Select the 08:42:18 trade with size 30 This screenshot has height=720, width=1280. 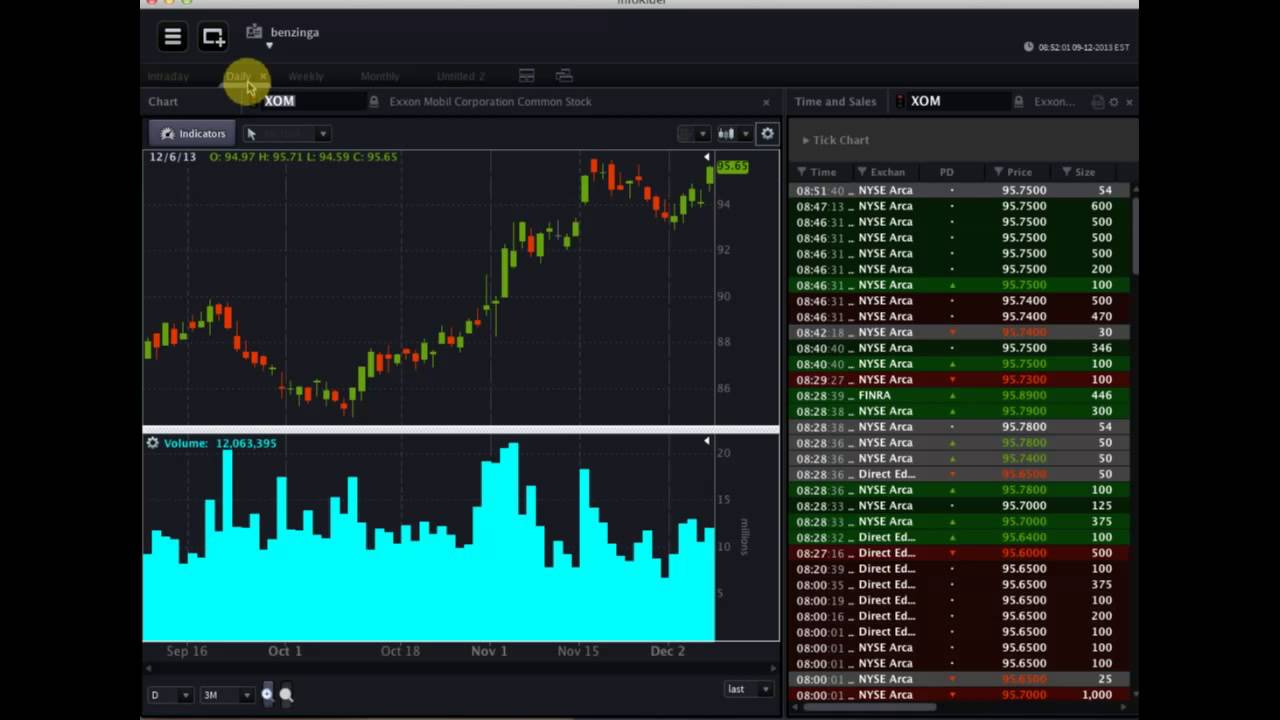coord(960,332)
